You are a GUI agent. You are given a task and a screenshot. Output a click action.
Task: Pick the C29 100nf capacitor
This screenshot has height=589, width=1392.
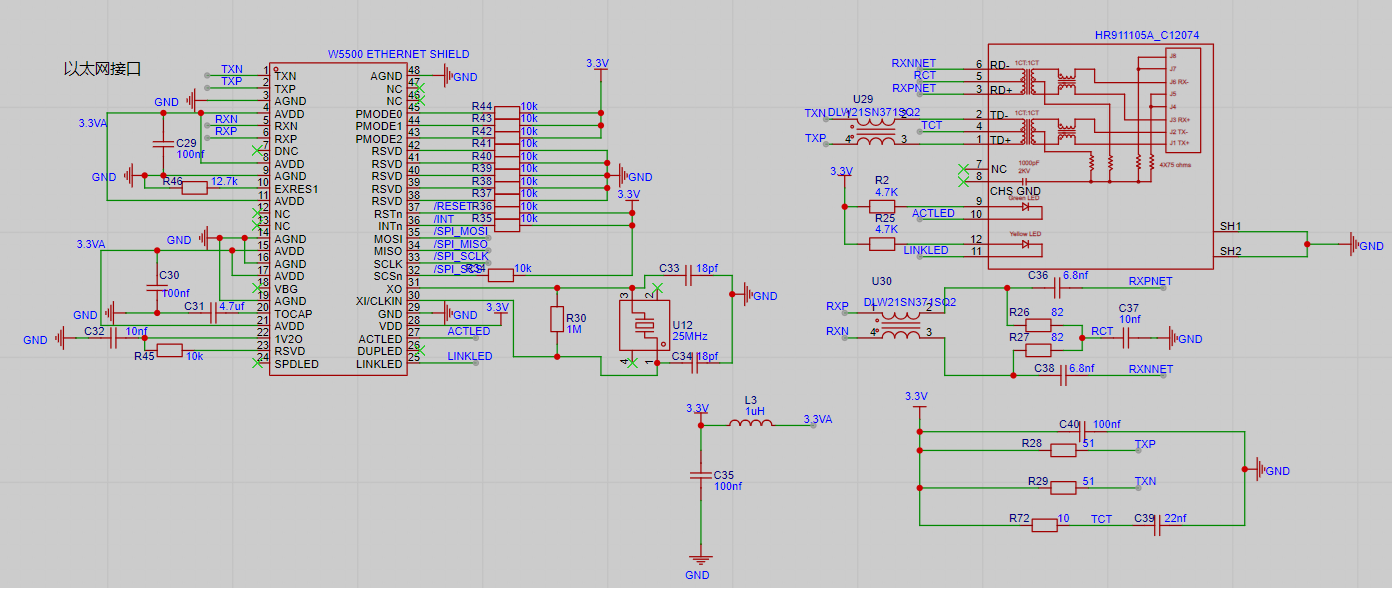pyautogui.click(x=162, y=143)
